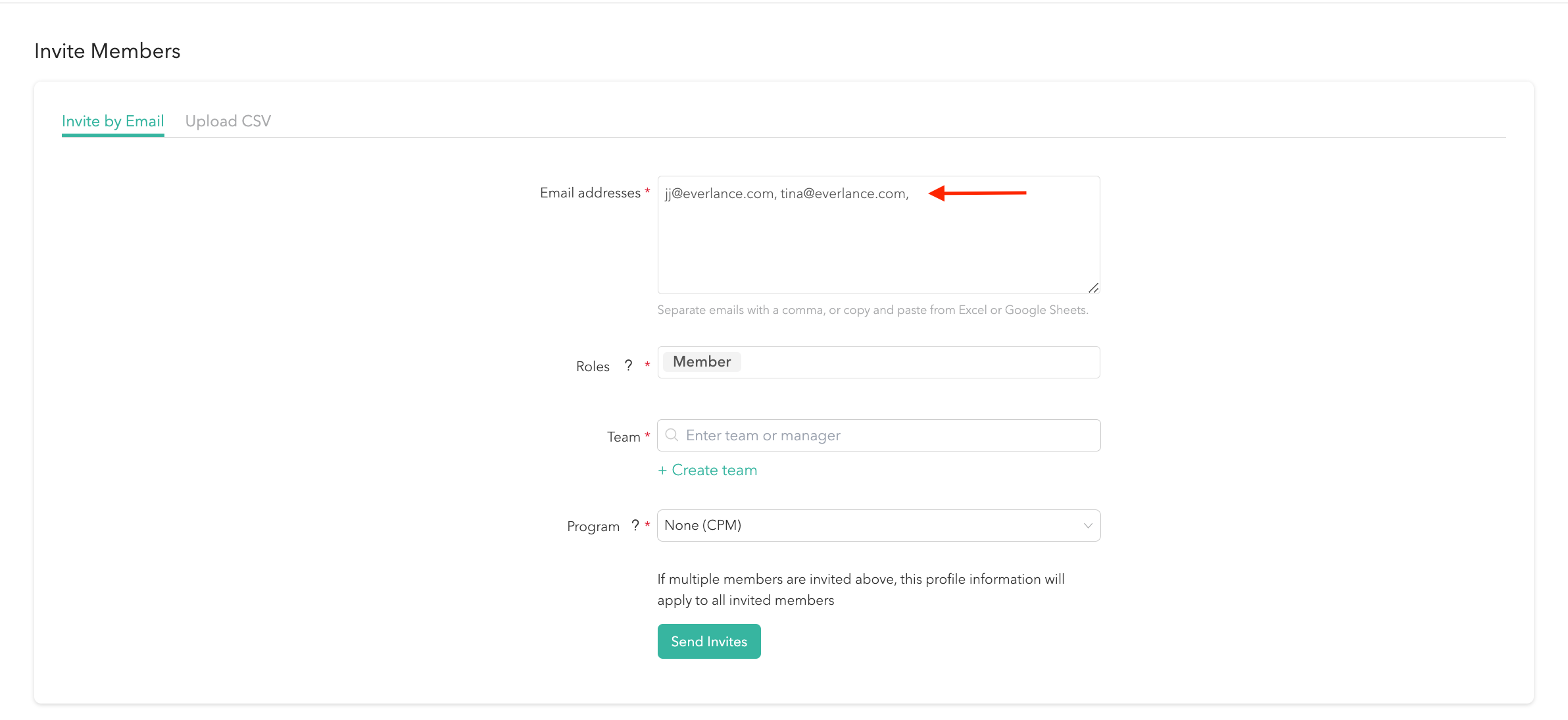Screen dimensions: 1568x720
Task: Click the Roles help question mark
Action: pos(629,365)
